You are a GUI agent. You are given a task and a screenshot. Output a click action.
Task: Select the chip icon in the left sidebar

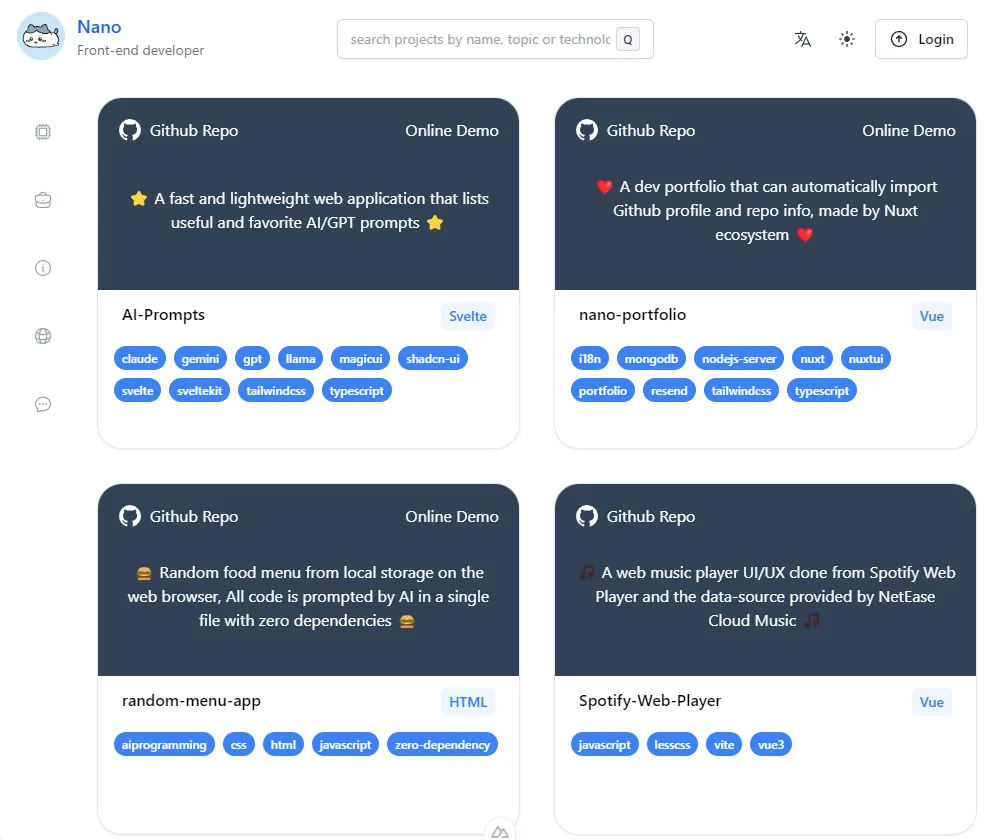(42, 131)
